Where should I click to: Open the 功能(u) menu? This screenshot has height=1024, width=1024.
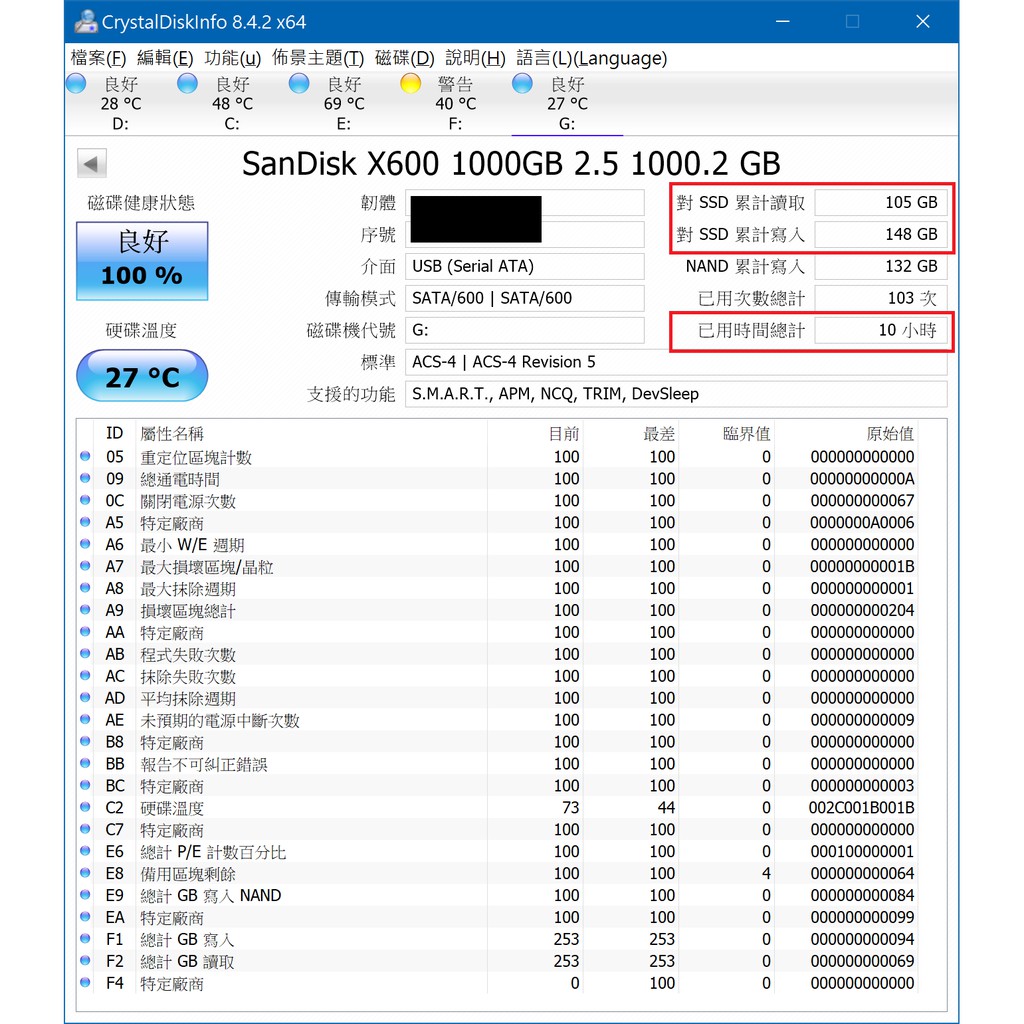(233, 58)
